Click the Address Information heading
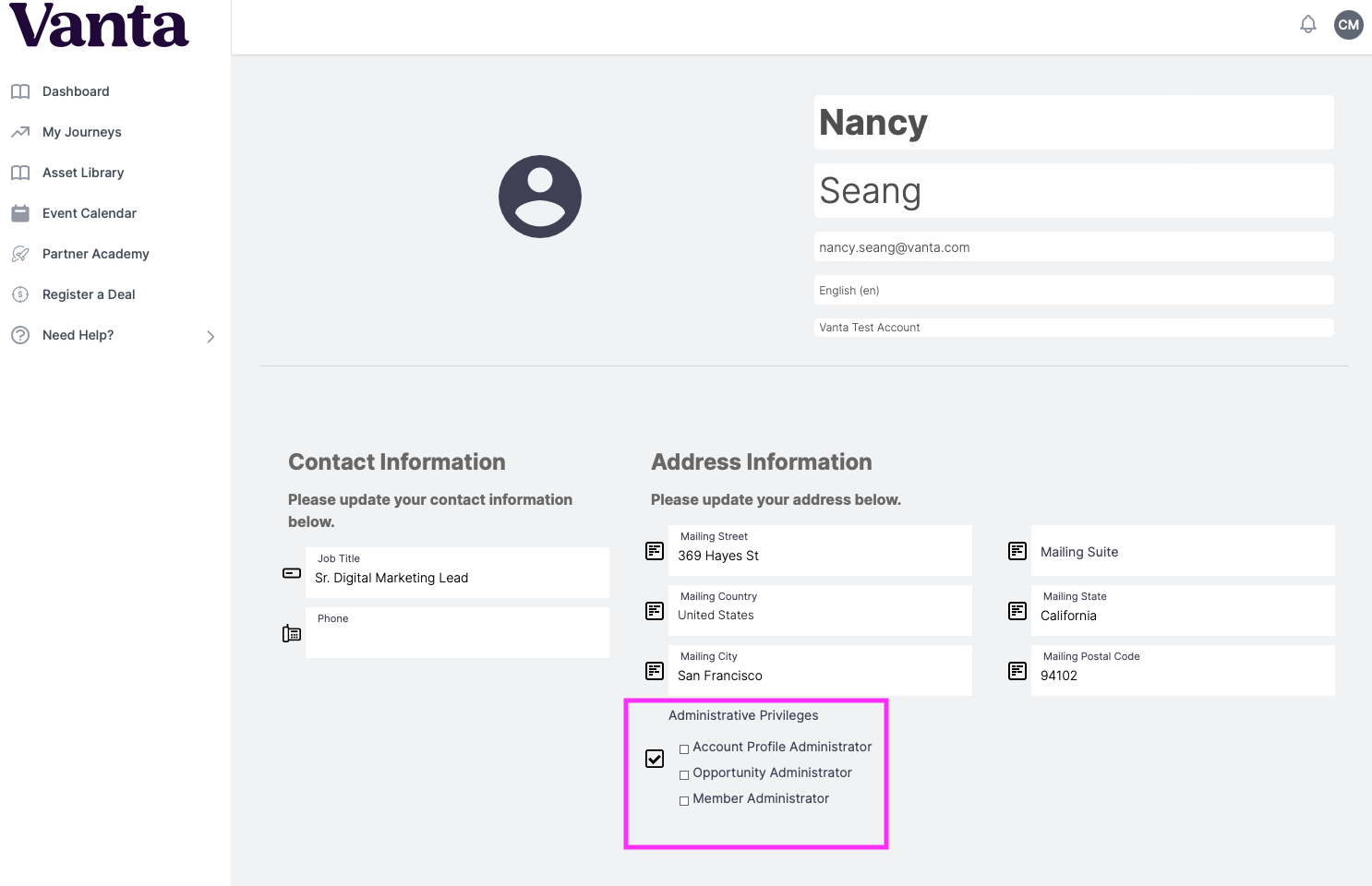Viewport: 1372px width, 886px height. coord(762,461)
